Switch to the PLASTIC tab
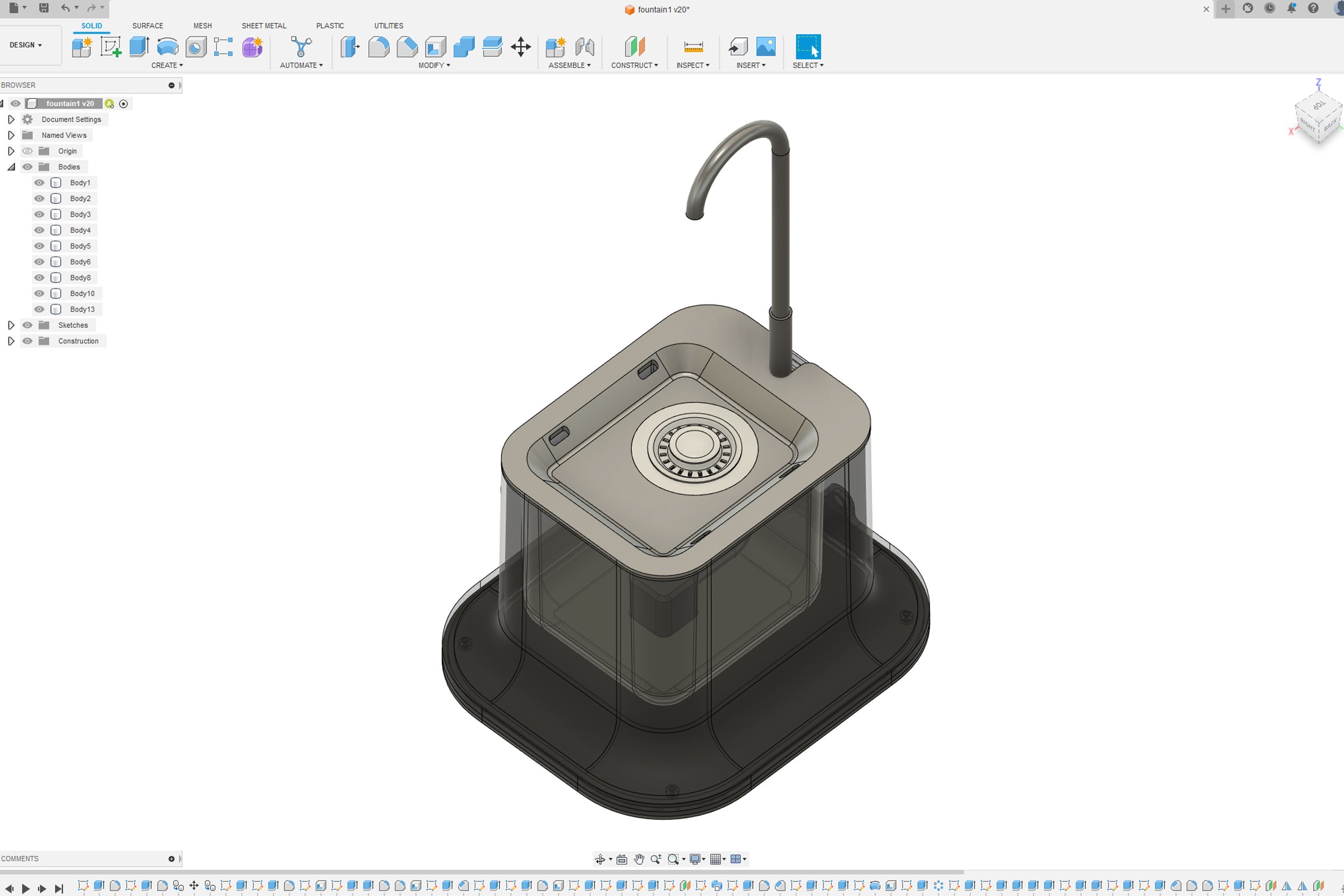The image size is (1344, 896). coord(330,26)
